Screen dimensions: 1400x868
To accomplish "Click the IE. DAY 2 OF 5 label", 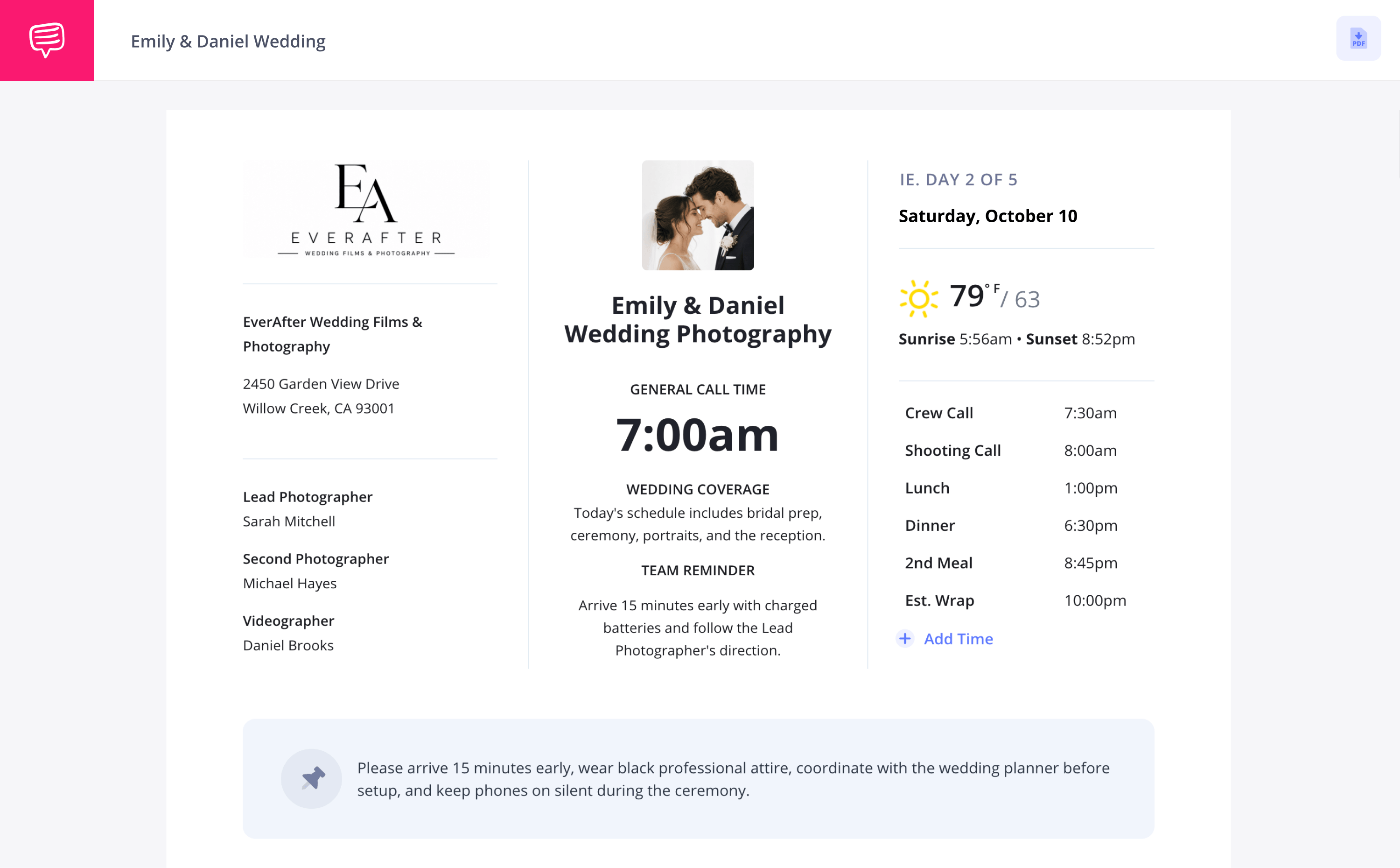I will pos(958,180).
